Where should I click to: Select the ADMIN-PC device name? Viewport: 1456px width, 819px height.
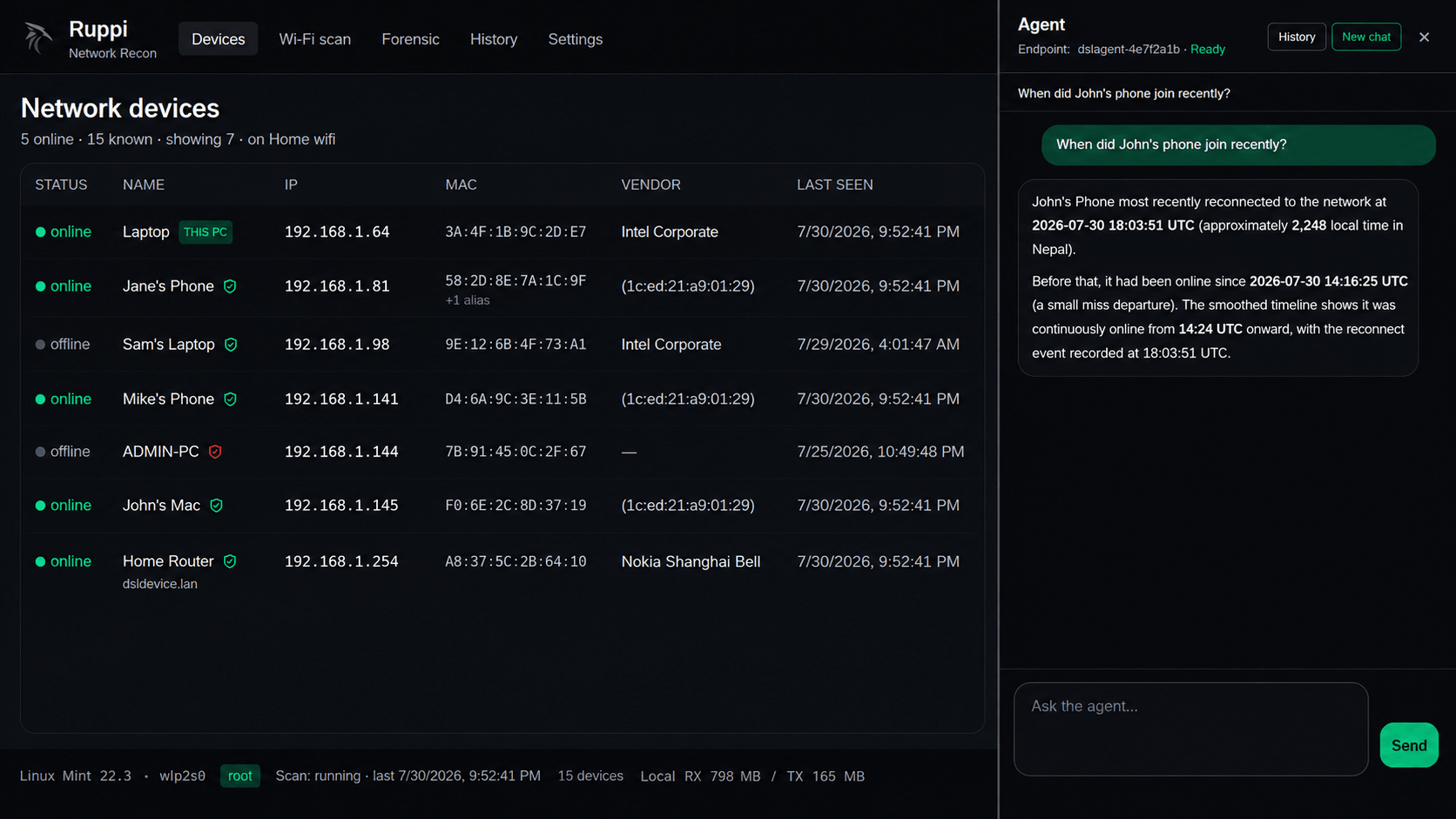click(x=161, y=452)
